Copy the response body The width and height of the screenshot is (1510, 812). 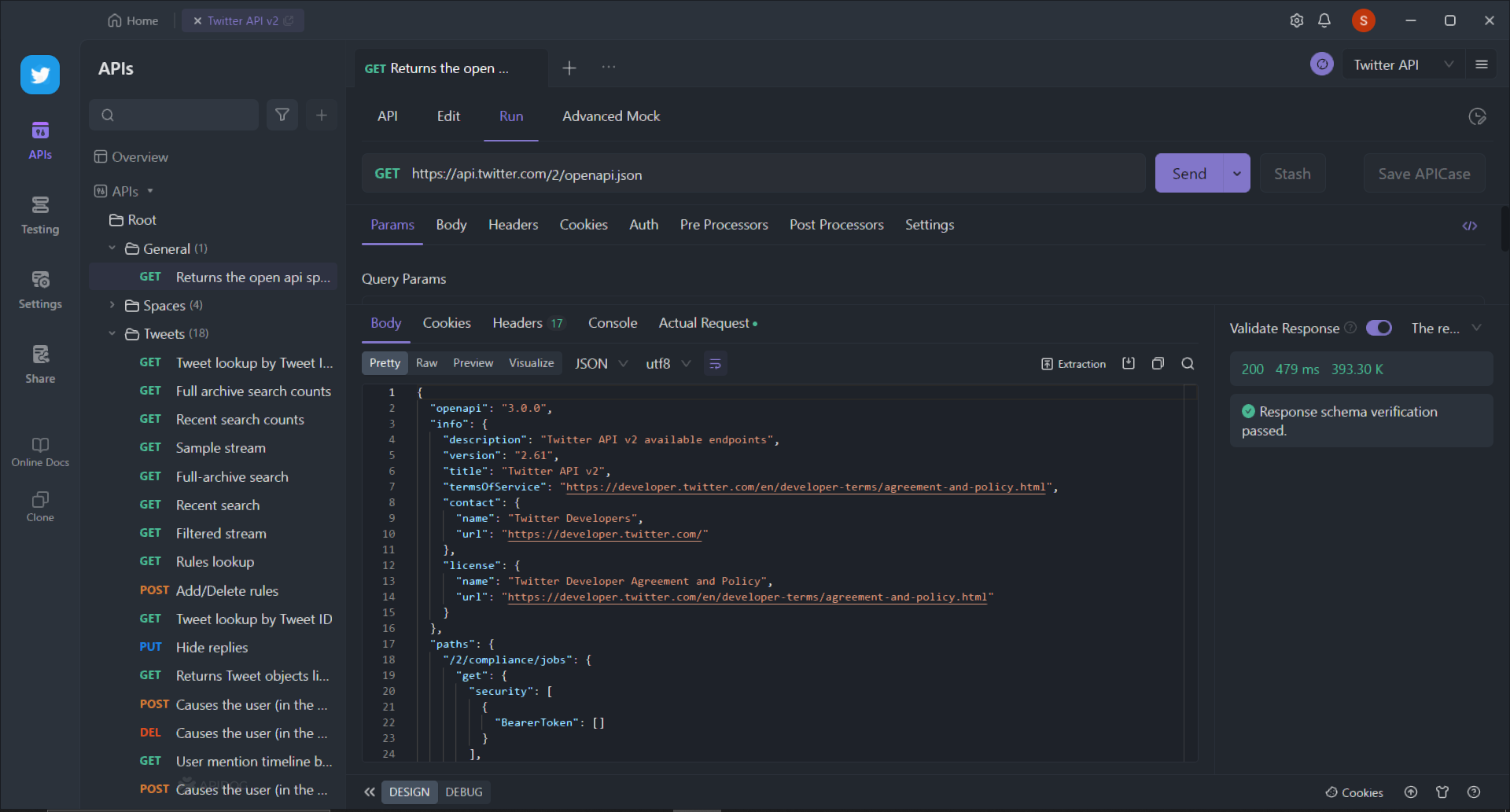pyautogui.click(x=1158, y=363)
